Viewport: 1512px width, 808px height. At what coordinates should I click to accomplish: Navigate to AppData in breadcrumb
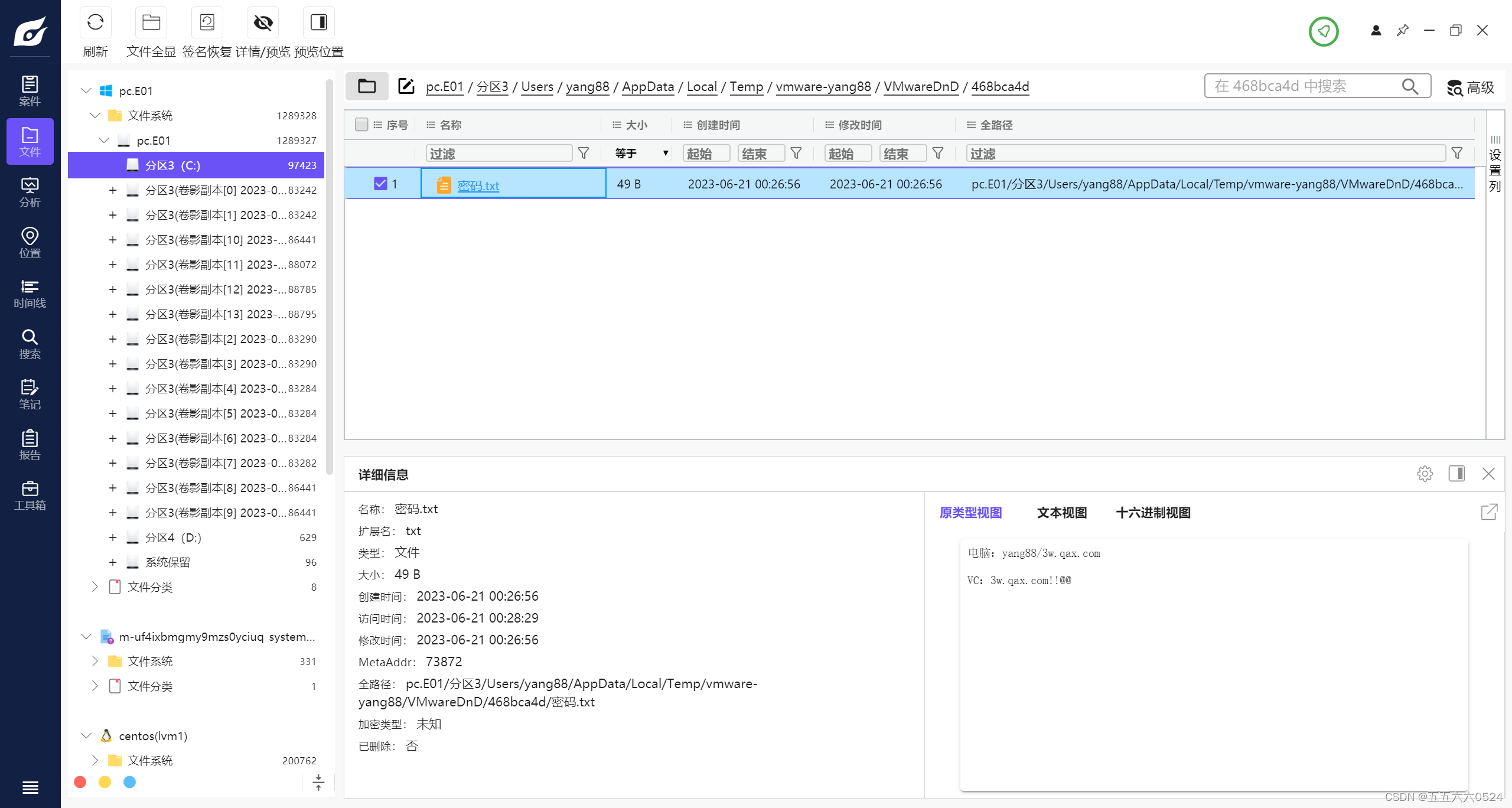[x=648, y=86]
